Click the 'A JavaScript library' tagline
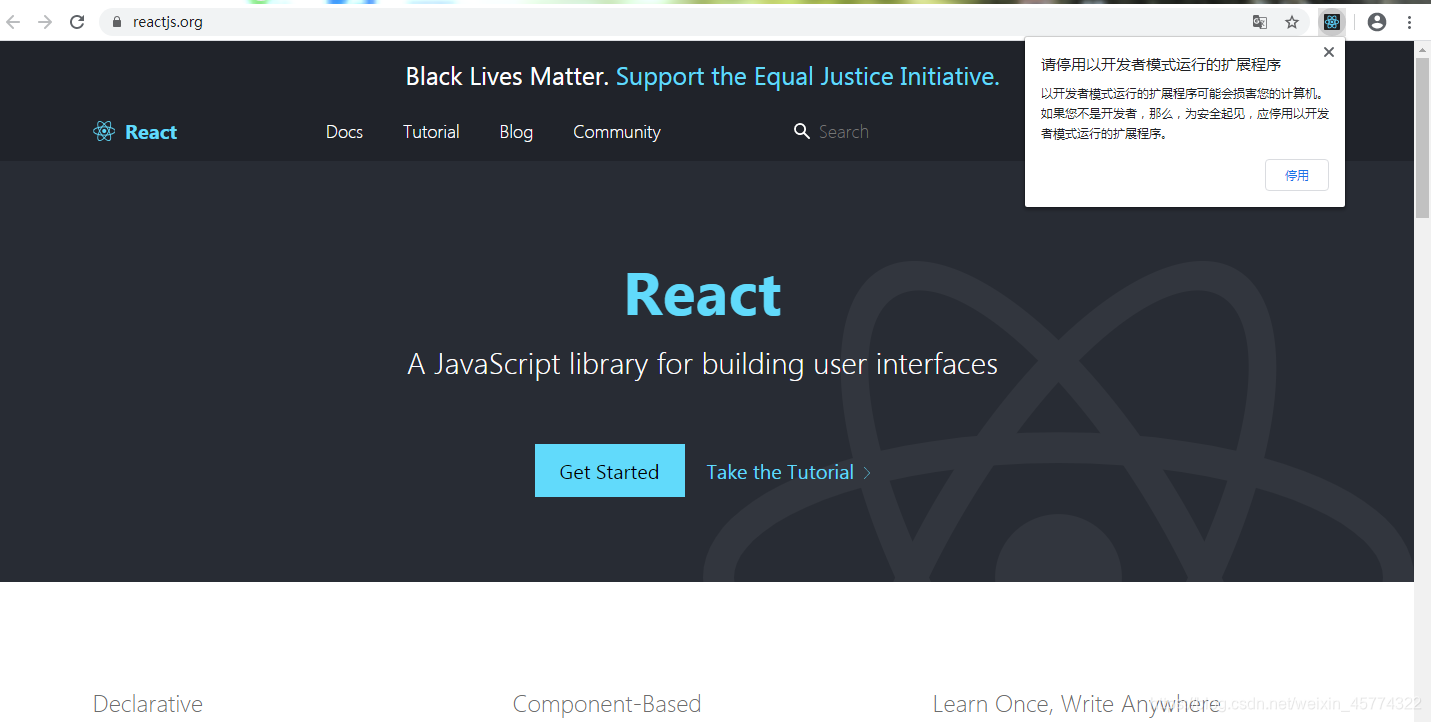 [x=703, y=364]
